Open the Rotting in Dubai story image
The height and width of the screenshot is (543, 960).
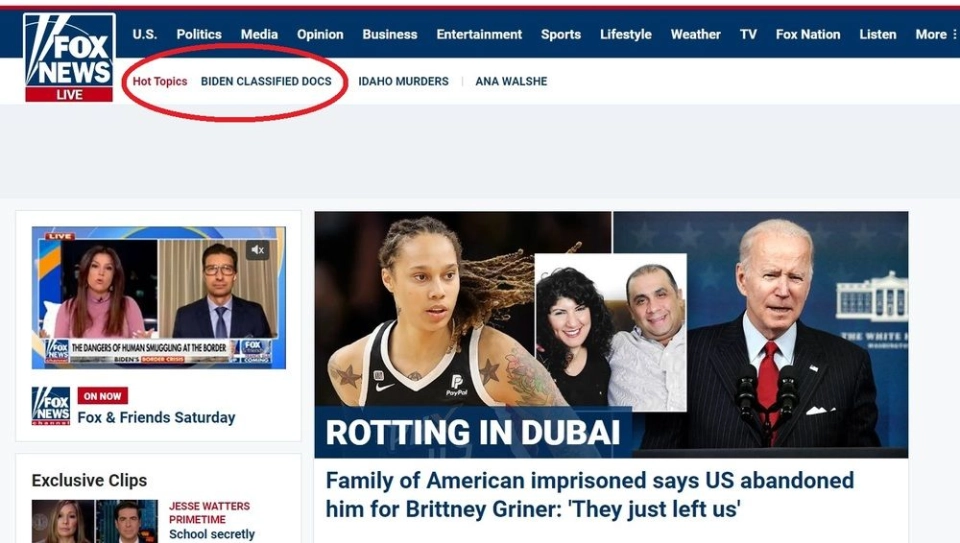pyautogui.click(x=611, y=334)
